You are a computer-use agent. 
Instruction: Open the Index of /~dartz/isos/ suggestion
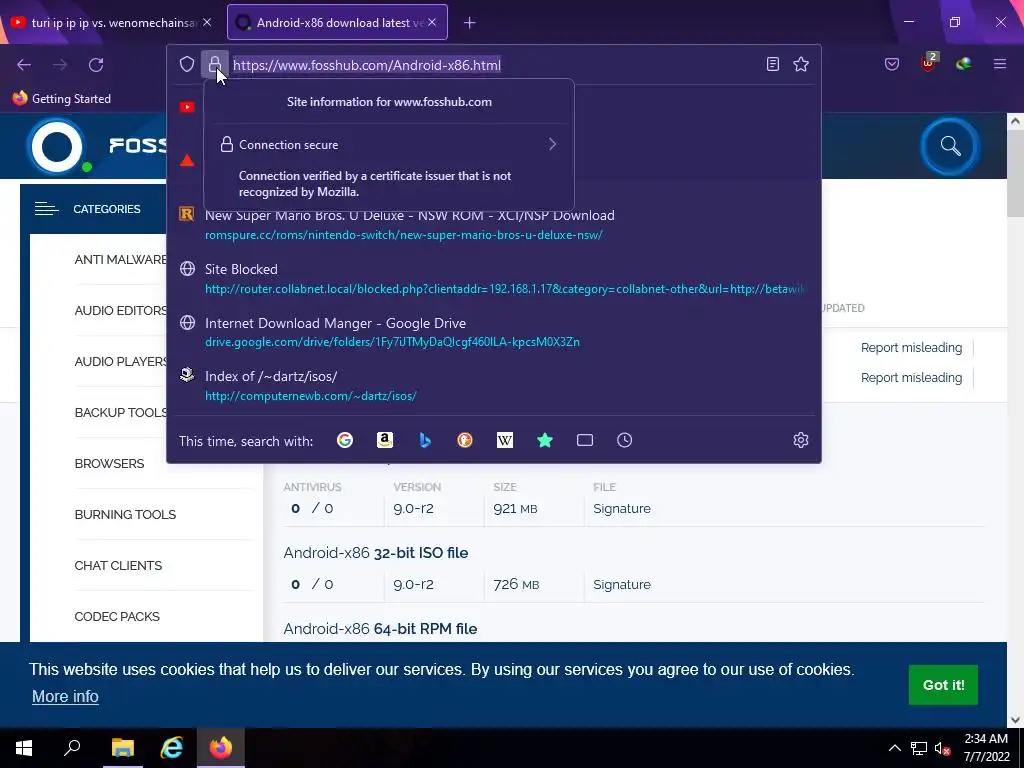[494, 386]
